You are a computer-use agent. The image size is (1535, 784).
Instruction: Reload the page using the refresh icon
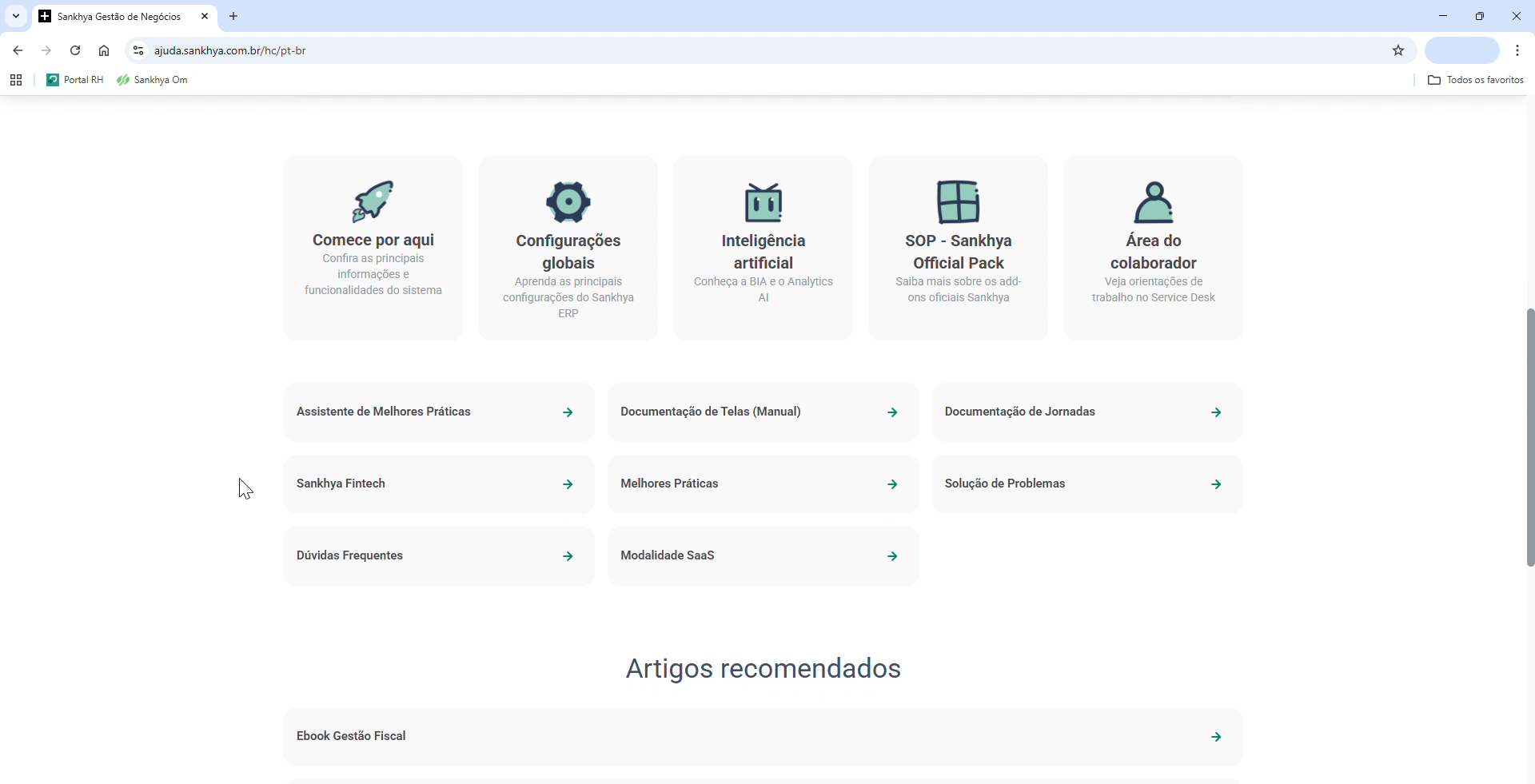(x=75, y=51)
